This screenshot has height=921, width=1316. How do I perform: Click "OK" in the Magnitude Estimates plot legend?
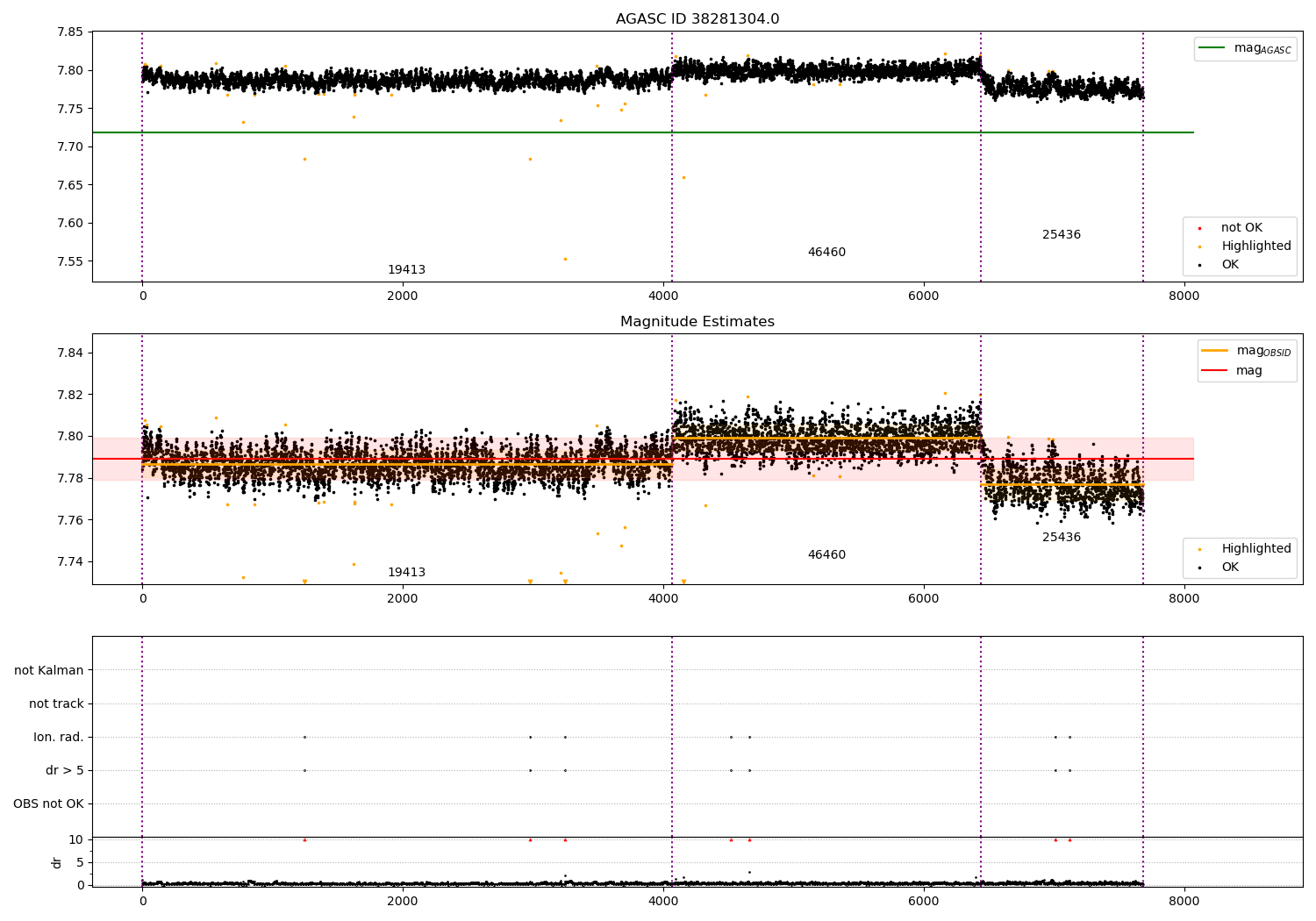pyautogui.click(x=1230, y=568)
